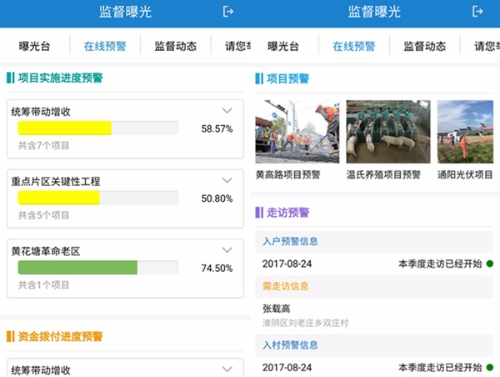Open 黄高路项目预警 road construction thumbnail

[x=297, y=132]
